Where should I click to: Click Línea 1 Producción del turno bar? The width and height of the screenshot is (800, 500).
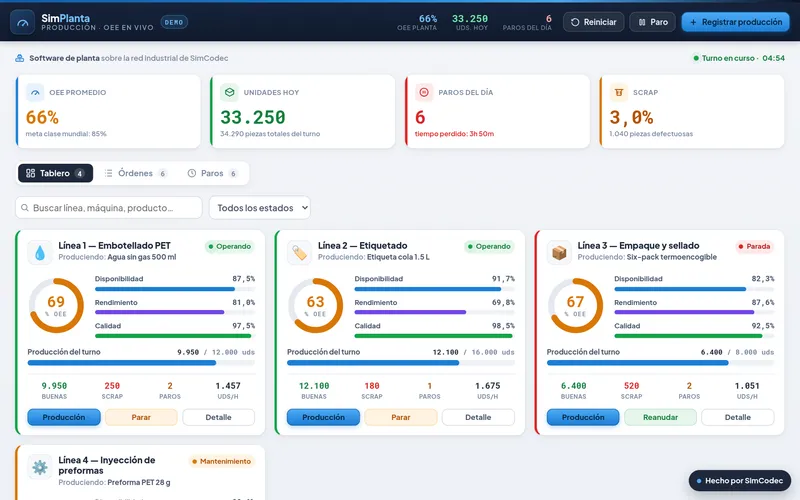pyautogui.click(x=141, y=363)
